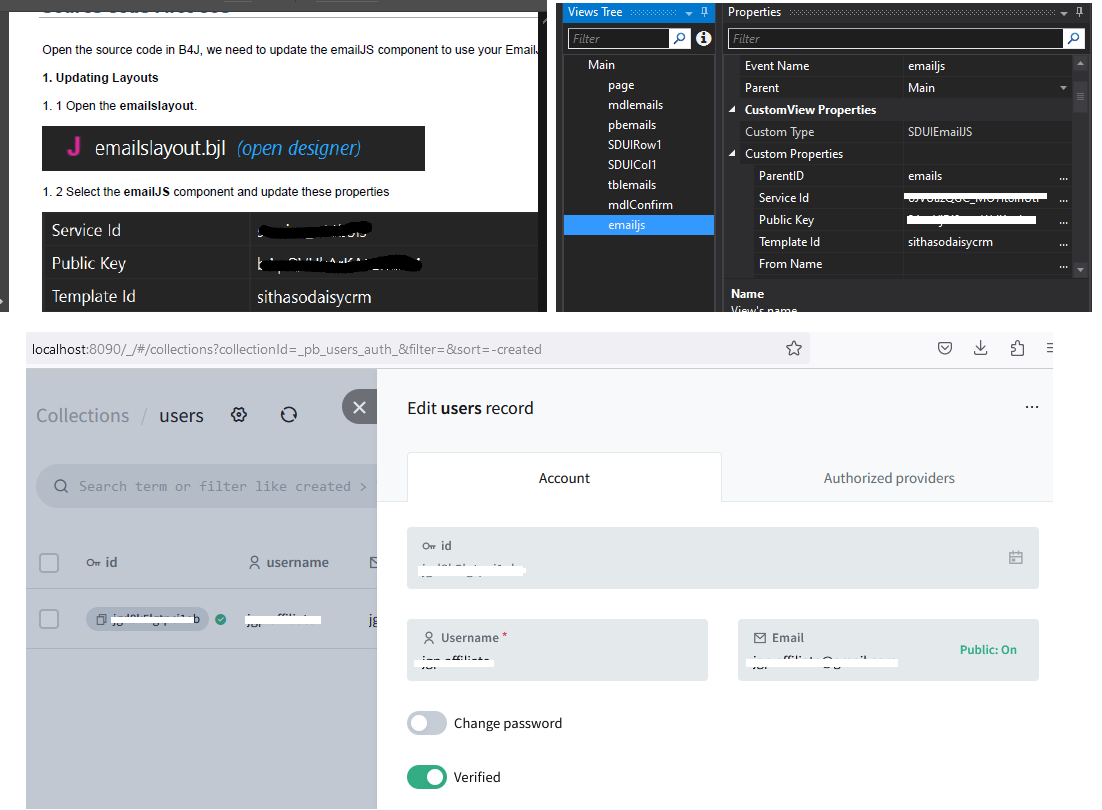Viewport: 1102px width, 810px height.
Task: Select page in the Views Tree
Action: click(x=621, y=85)
